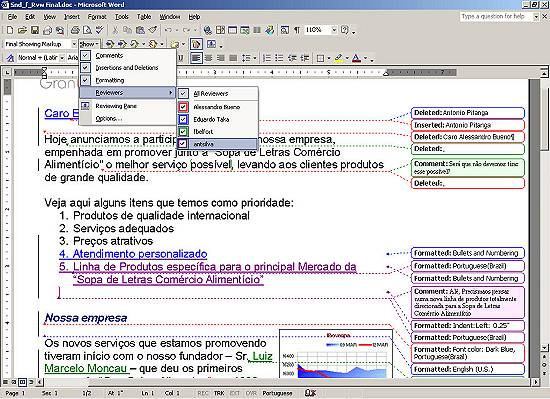The height and width of the screenshot is (399, 550).
Task: Insert a hyperlink with the globe icon
Action: tap(208, 30)
